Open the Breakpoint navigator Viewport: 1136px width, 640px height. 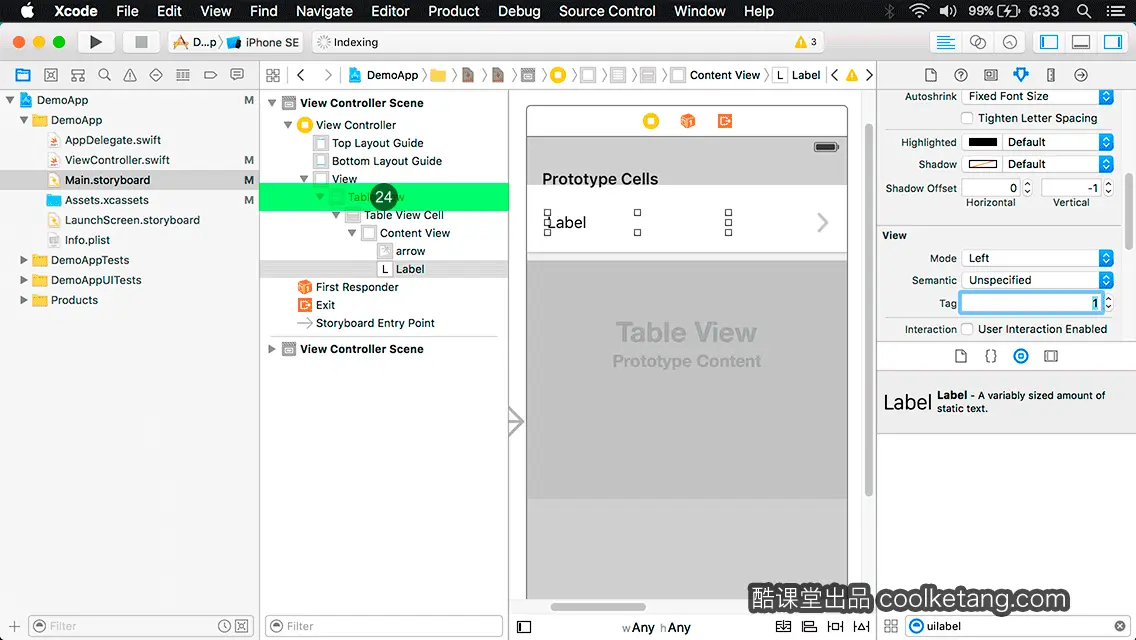pos(210,75)
